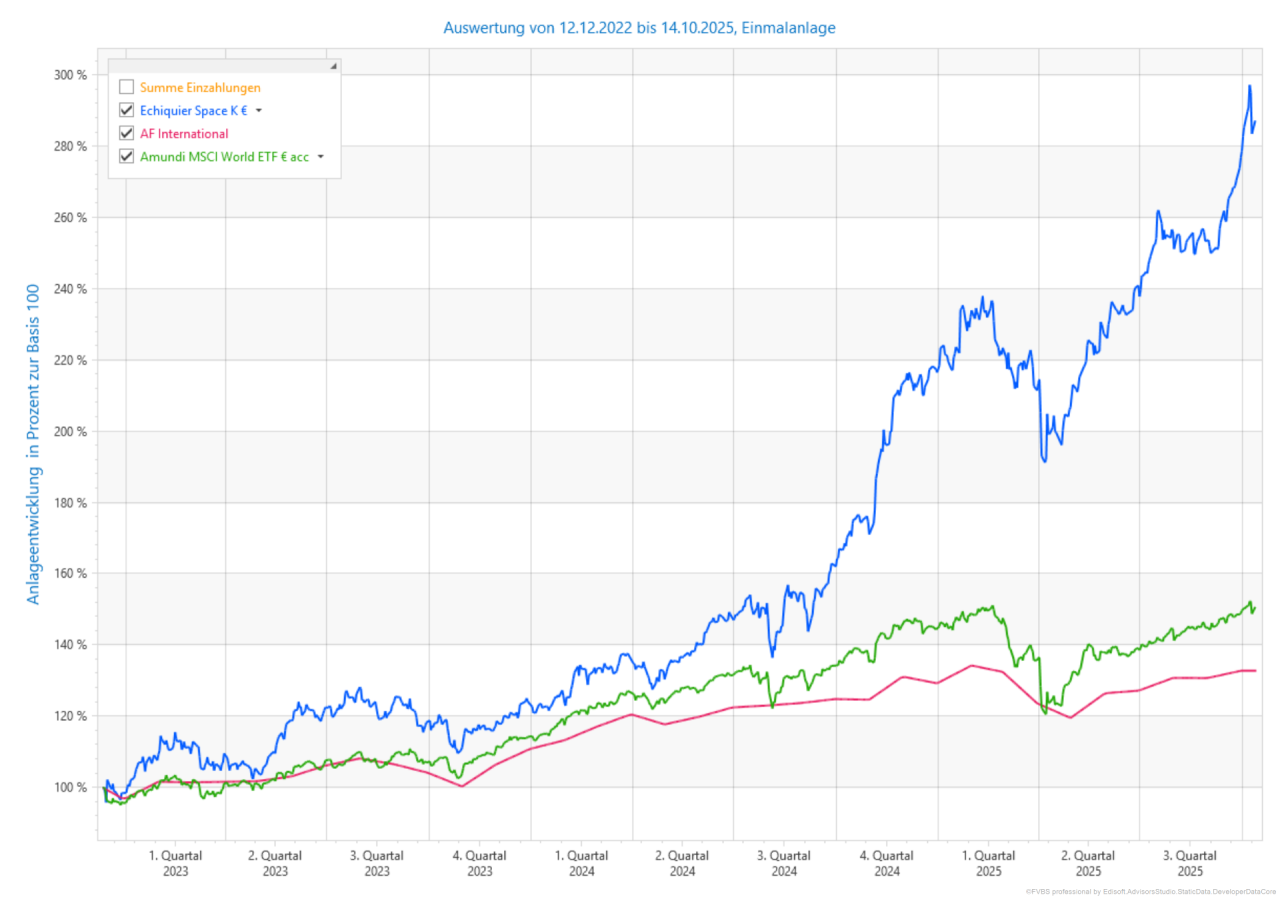1280x897 pixels.
Task: Enable the Summe Einzahlungen checkbox
Action: 126,87
